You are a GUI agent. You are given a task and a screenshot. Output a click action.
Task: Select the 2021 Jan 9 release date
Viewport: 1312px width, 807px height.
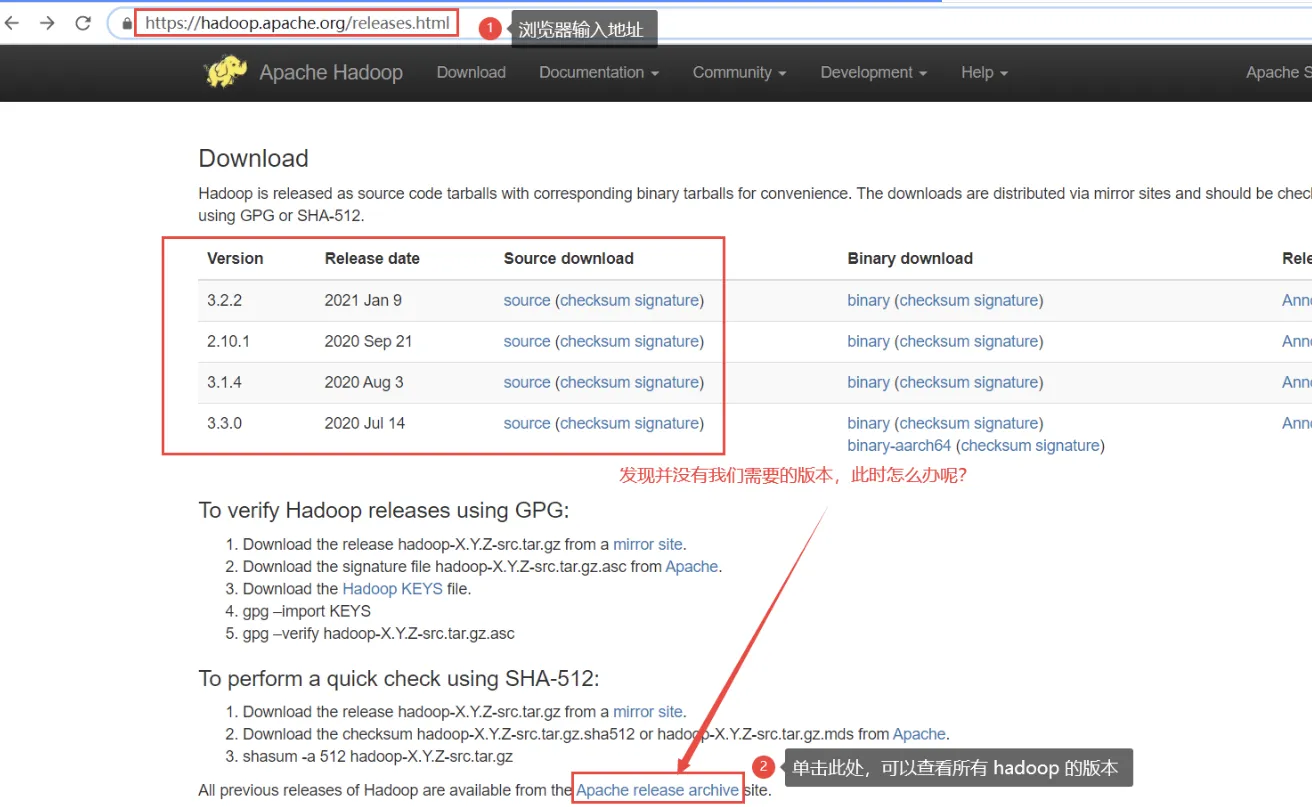363,300
